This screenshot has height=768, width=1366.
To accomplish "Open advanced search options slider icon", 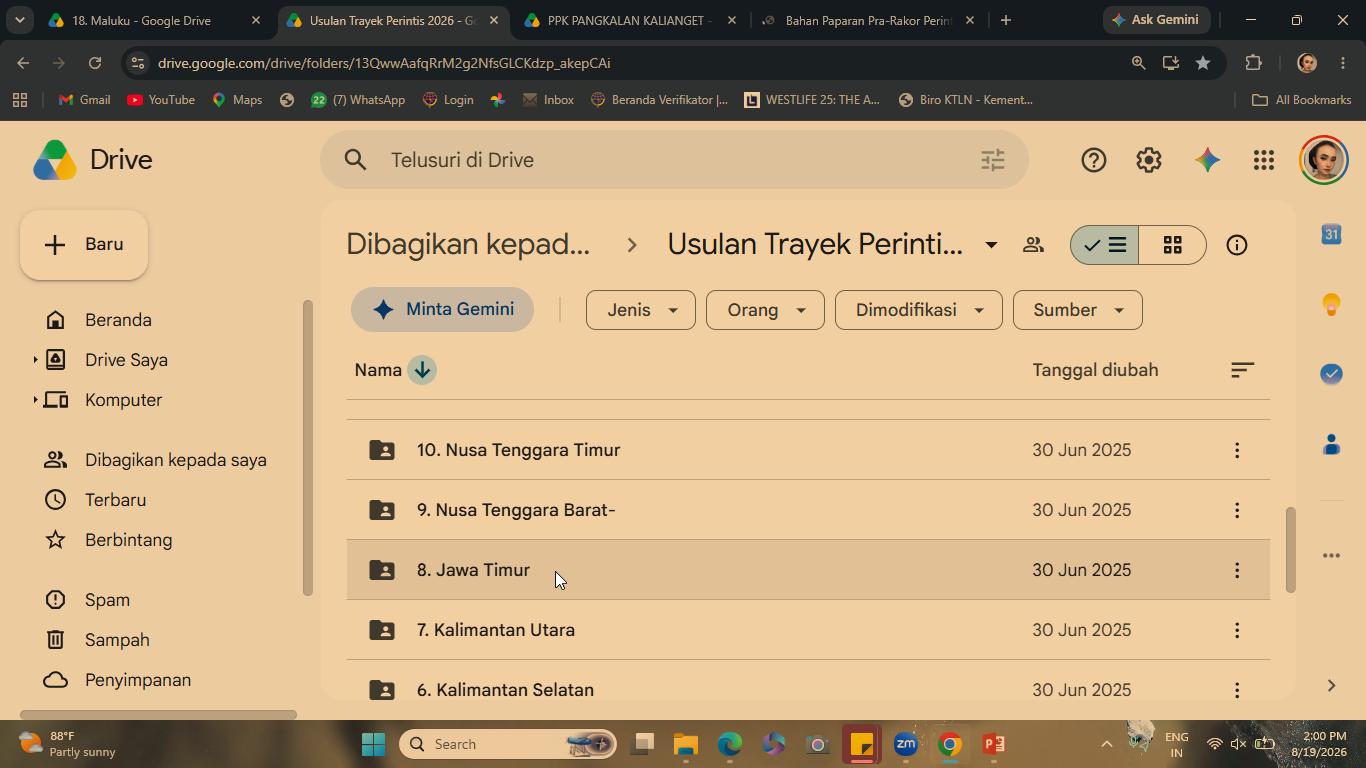I will click(992, 160).
